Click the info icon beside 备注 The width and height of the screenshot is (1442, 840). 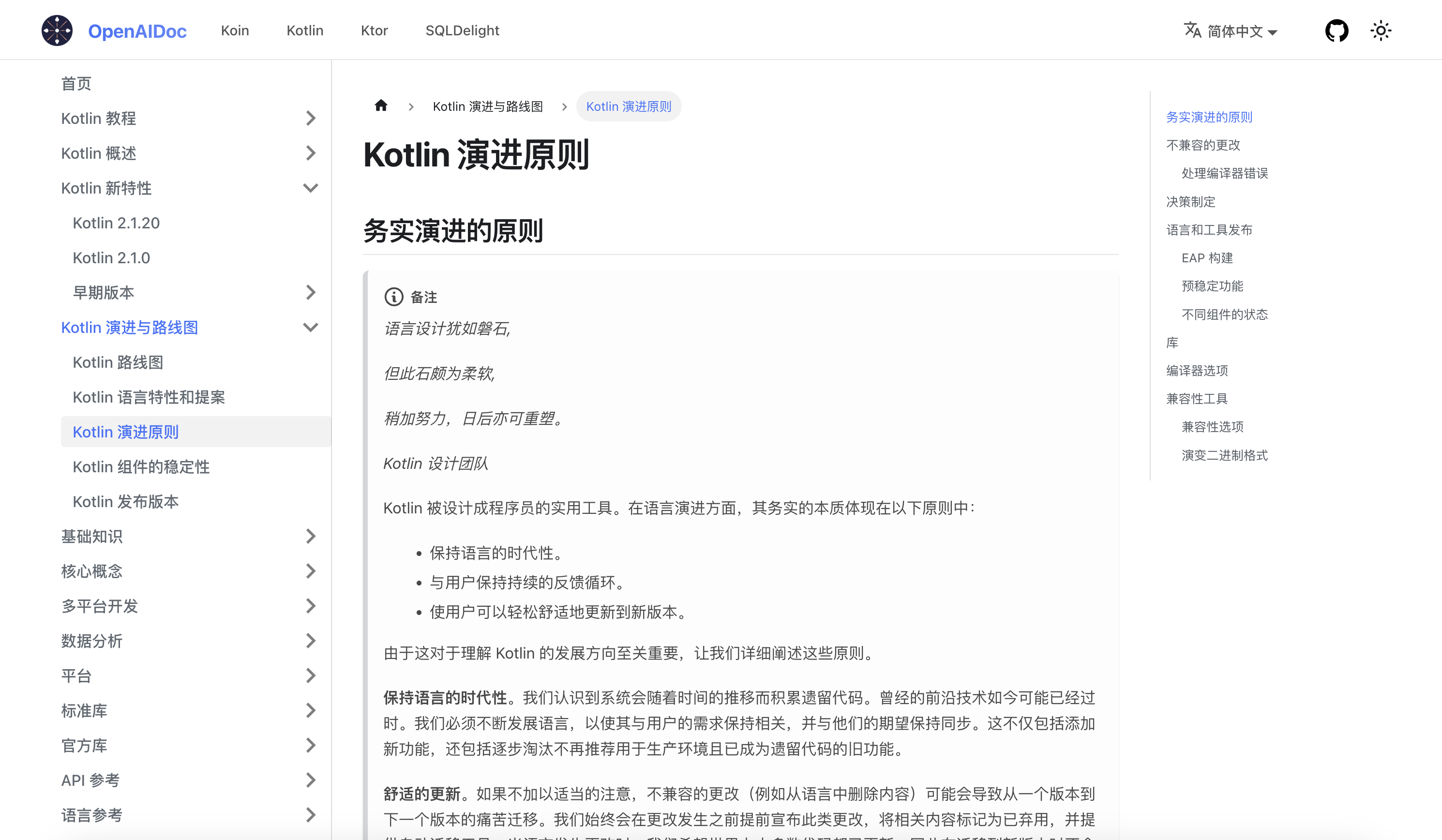pos(394,297)
